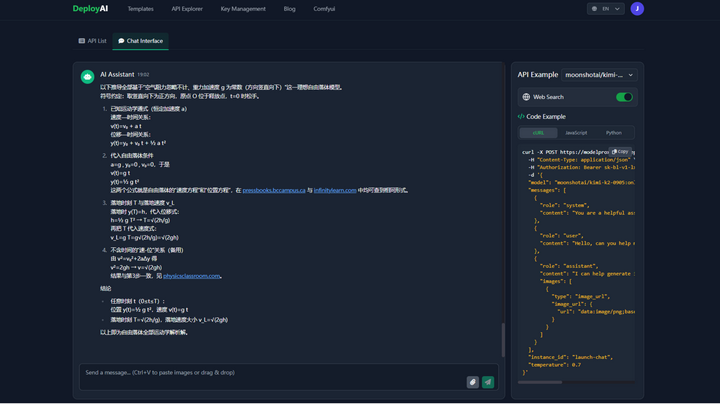Click the send message paper-plane button
This screenshot has width=720, height=405.
pos(488,382)
